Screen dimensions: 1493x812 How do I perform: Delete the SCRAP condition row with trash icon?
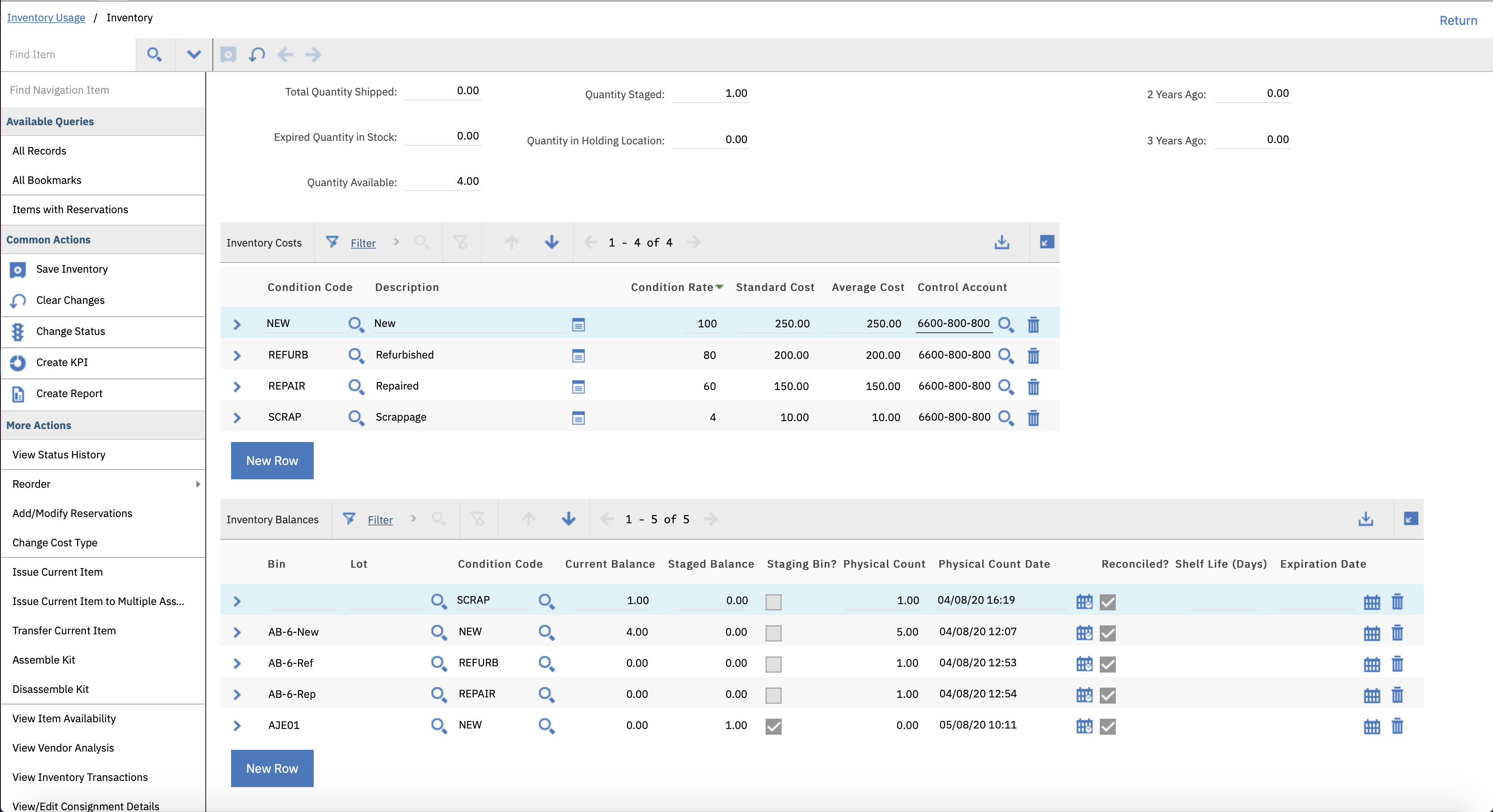[x=1034, y=417]
